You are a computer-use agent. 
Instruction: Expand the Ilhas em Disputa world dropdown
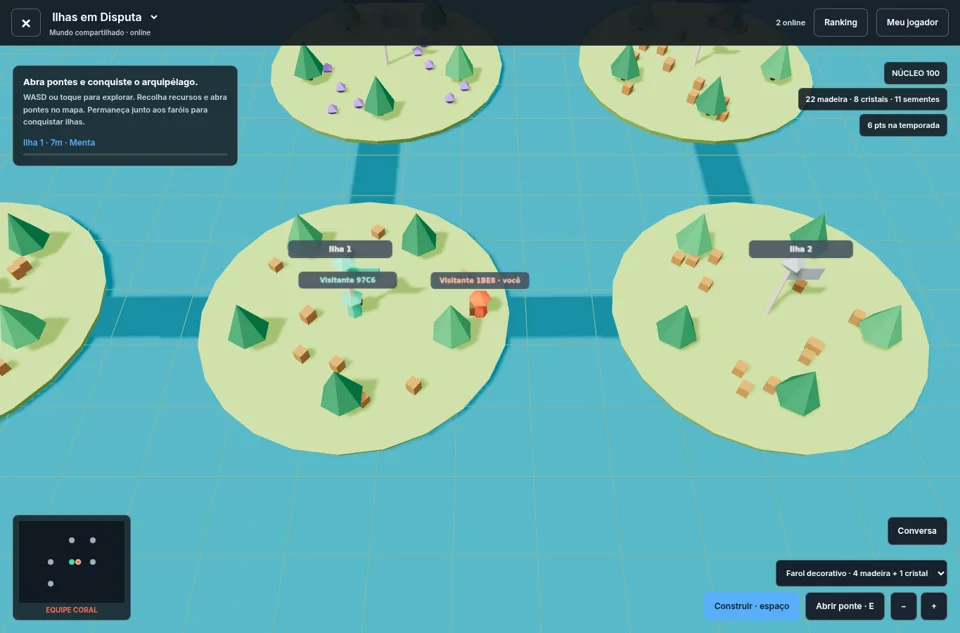pyautogui.click(x=154, y=17)
